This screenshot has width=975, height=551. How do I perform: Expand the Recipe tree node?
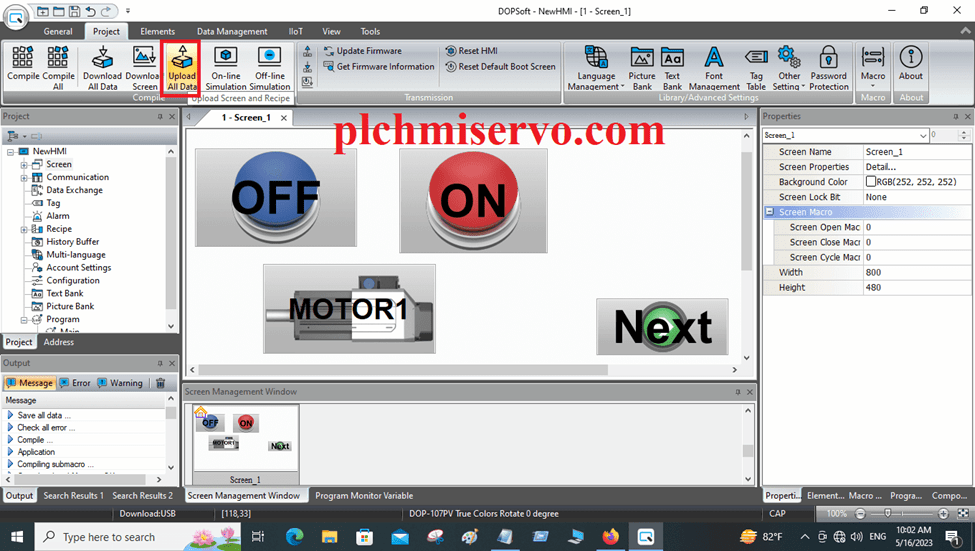pos(24,229)
